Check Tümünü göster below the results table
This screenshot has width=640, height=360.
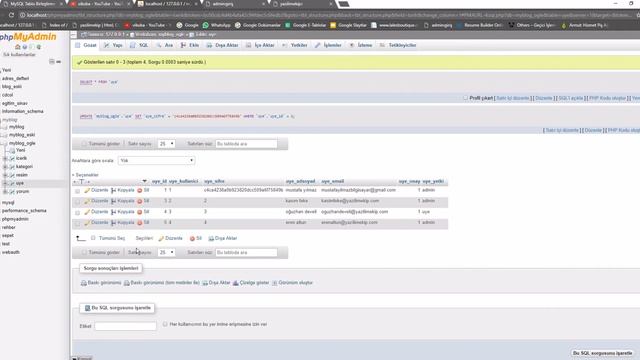pos(84,252)
